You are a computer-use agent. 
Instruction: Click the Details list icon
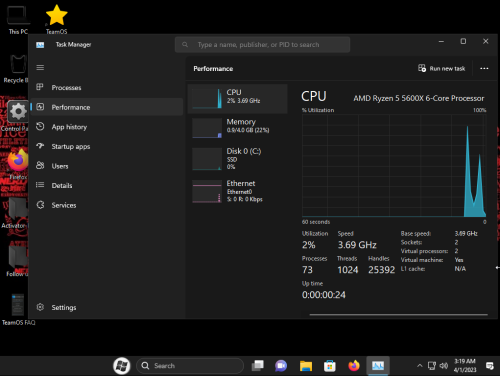click(x=40, y=185)
